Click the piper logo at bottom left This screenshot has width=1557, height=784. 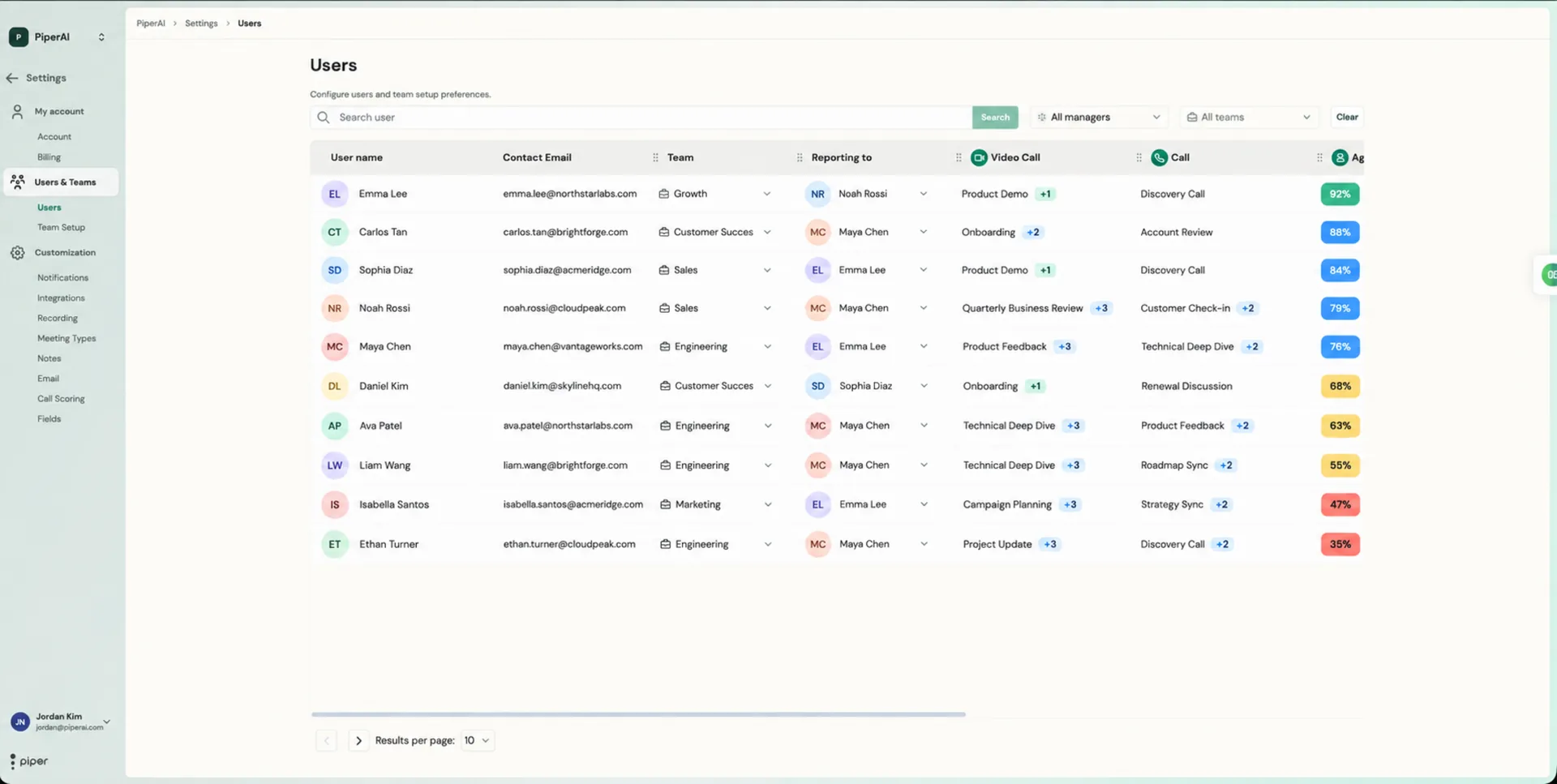(x=28, y=761)
